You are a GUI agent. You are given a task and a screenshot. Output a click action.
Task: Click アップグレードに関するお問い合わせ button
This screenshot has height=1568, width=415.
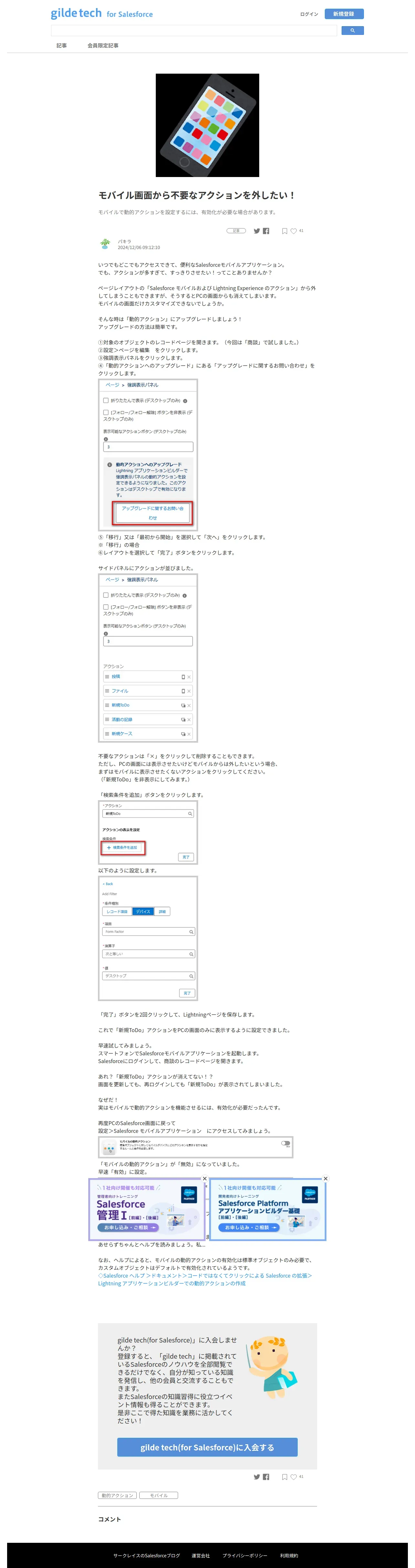[152, 513]
